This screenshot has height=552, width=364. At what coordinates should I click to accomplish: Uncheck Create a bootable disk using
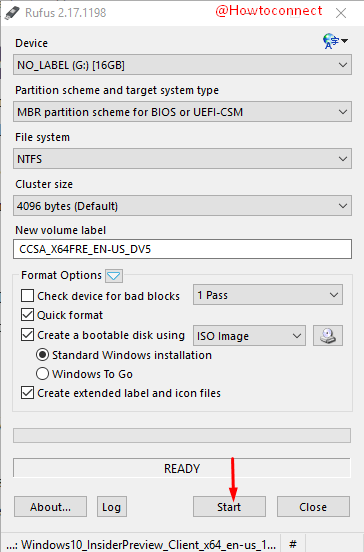click(x=27, y=335)
